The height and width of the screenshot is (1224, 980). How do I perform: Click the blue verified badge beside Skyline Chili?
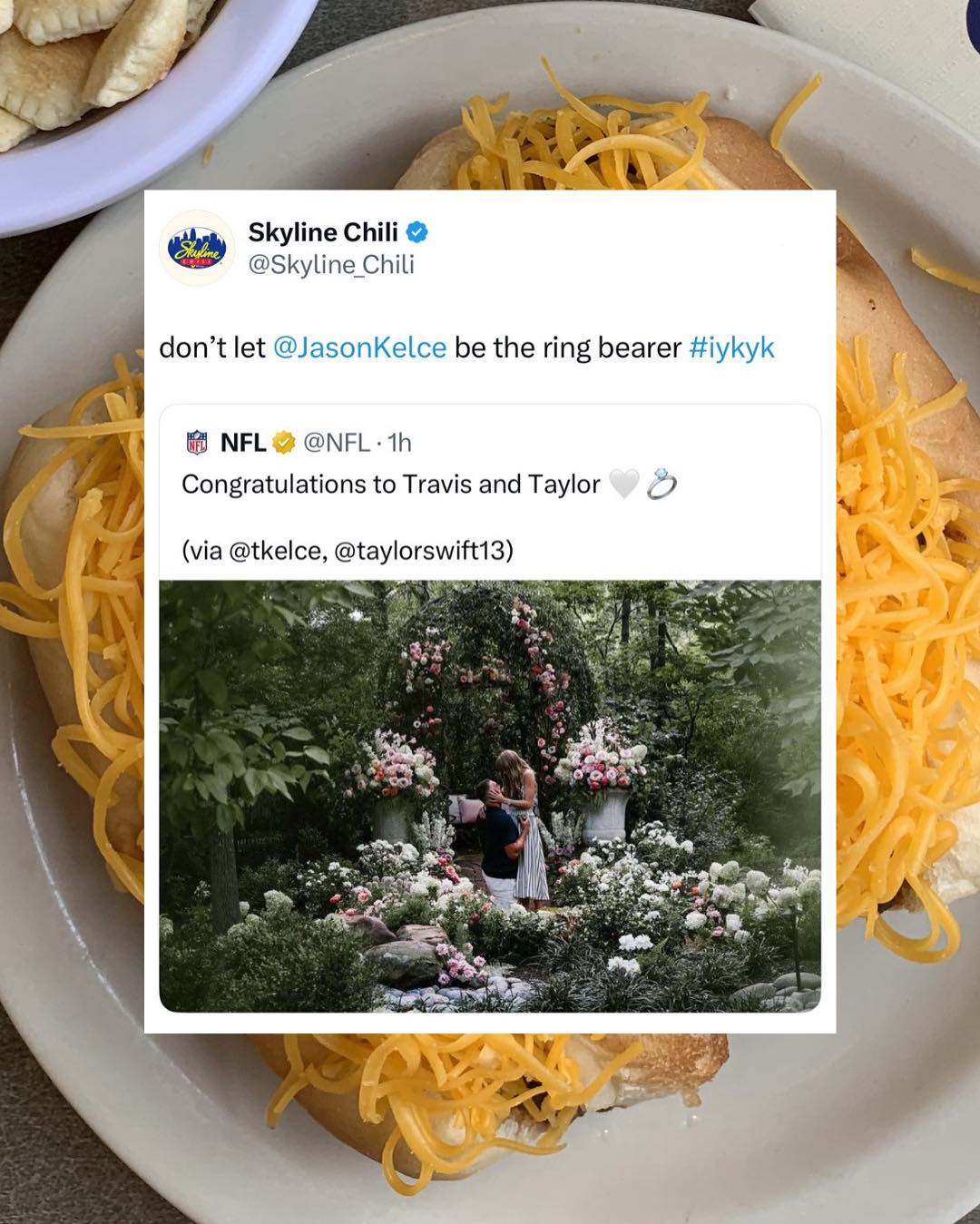coord(416,232)
